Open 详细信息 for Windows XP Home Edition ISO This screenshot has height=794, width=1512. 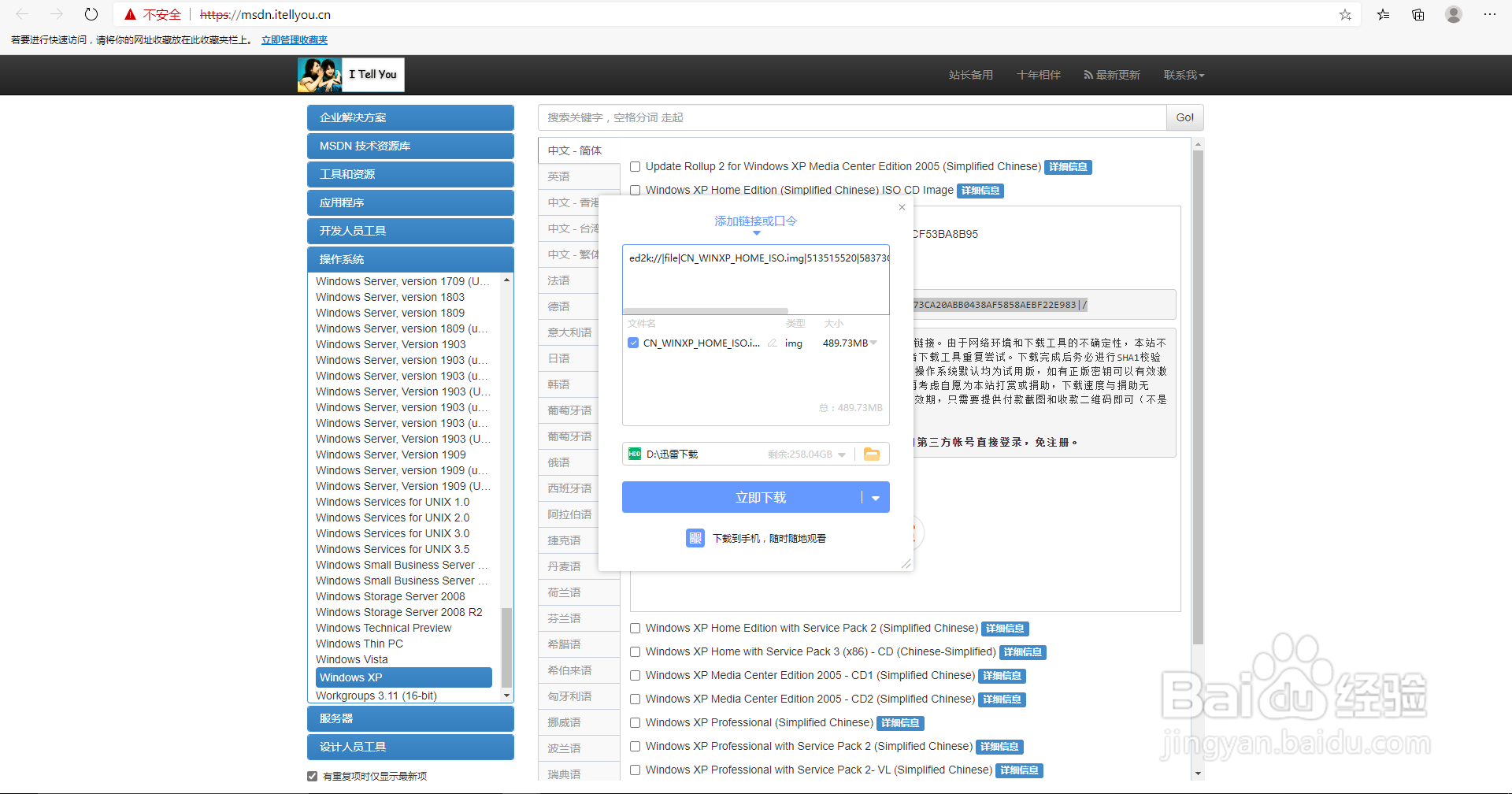tap(980, 191)
